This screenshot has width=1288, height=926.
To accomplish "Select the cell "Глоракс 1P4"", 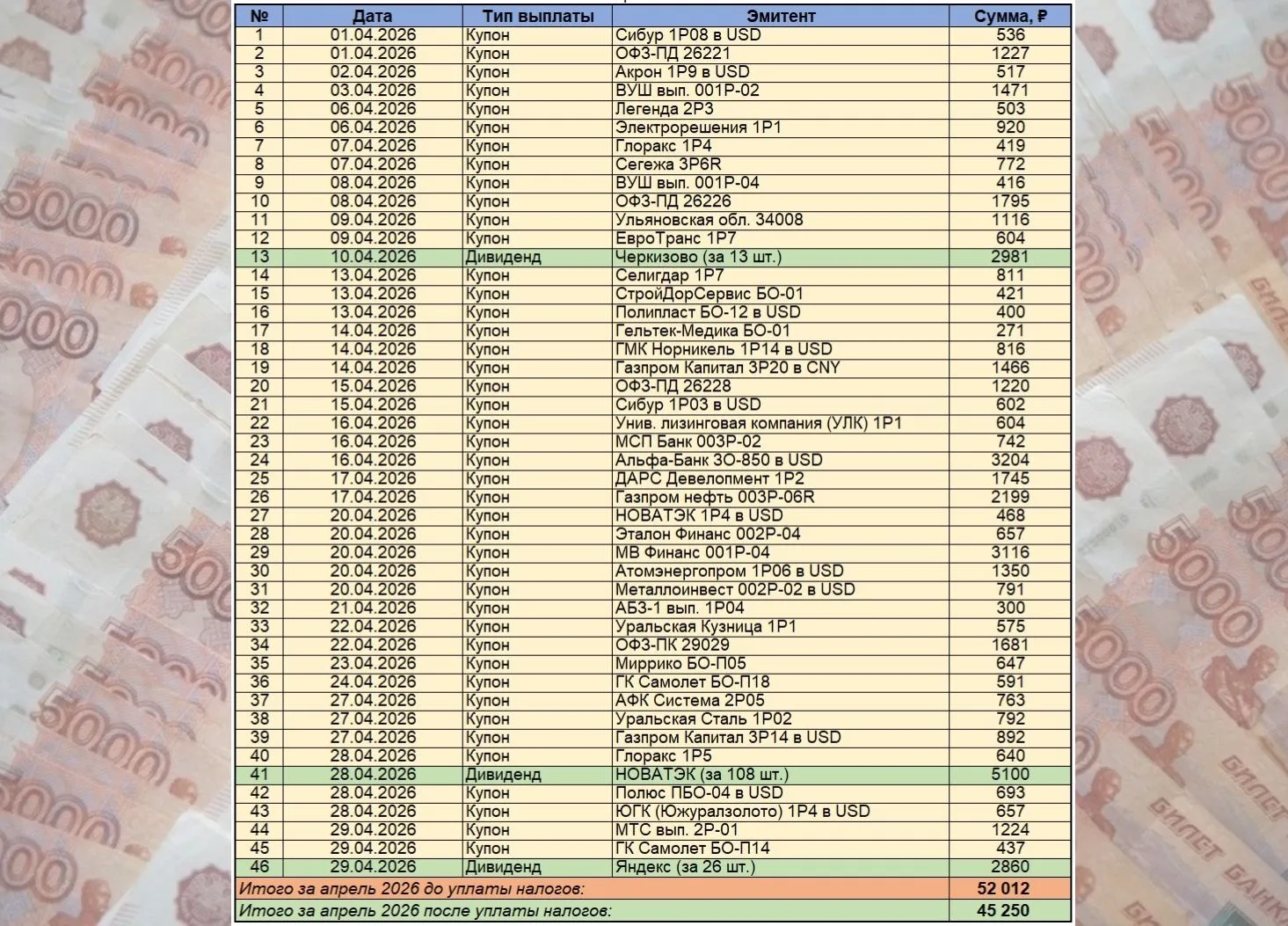I will tap(781, 146).
